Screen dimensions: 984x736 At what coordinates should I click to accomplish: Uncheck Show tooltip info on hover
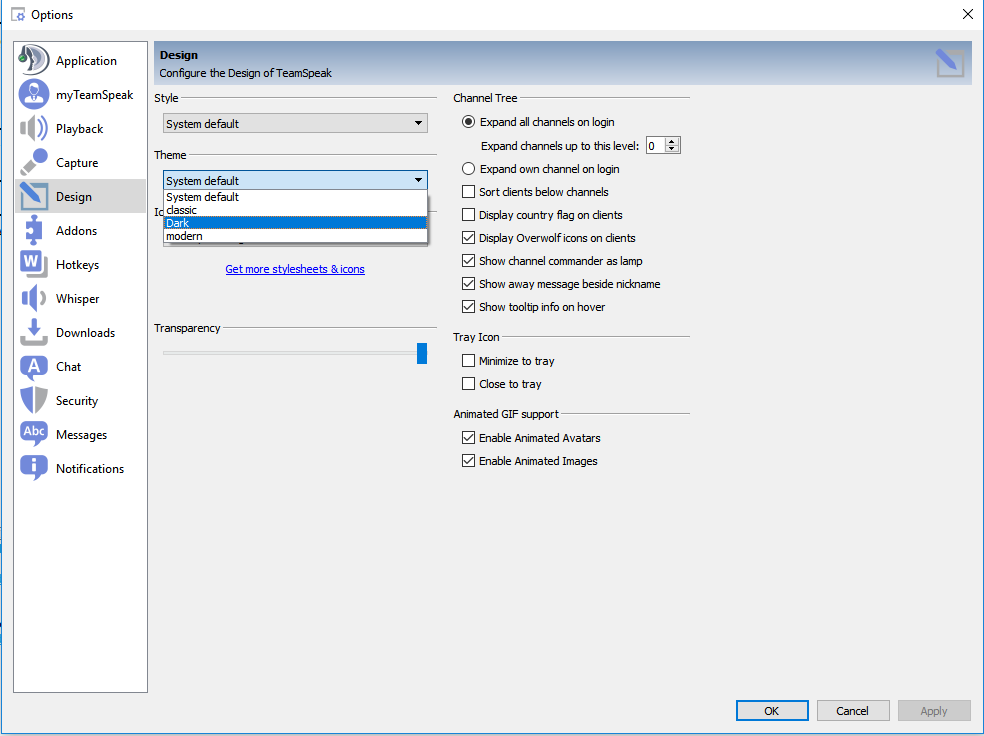pos(468,307)
